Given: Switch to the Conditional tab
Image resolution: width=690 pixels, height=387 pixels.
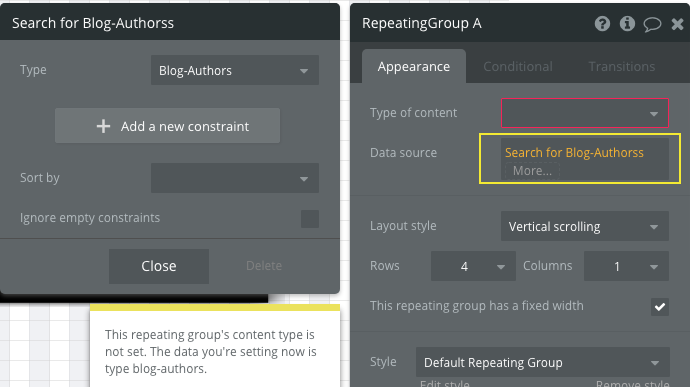Looking at the screenshot, I should point(518,66).
